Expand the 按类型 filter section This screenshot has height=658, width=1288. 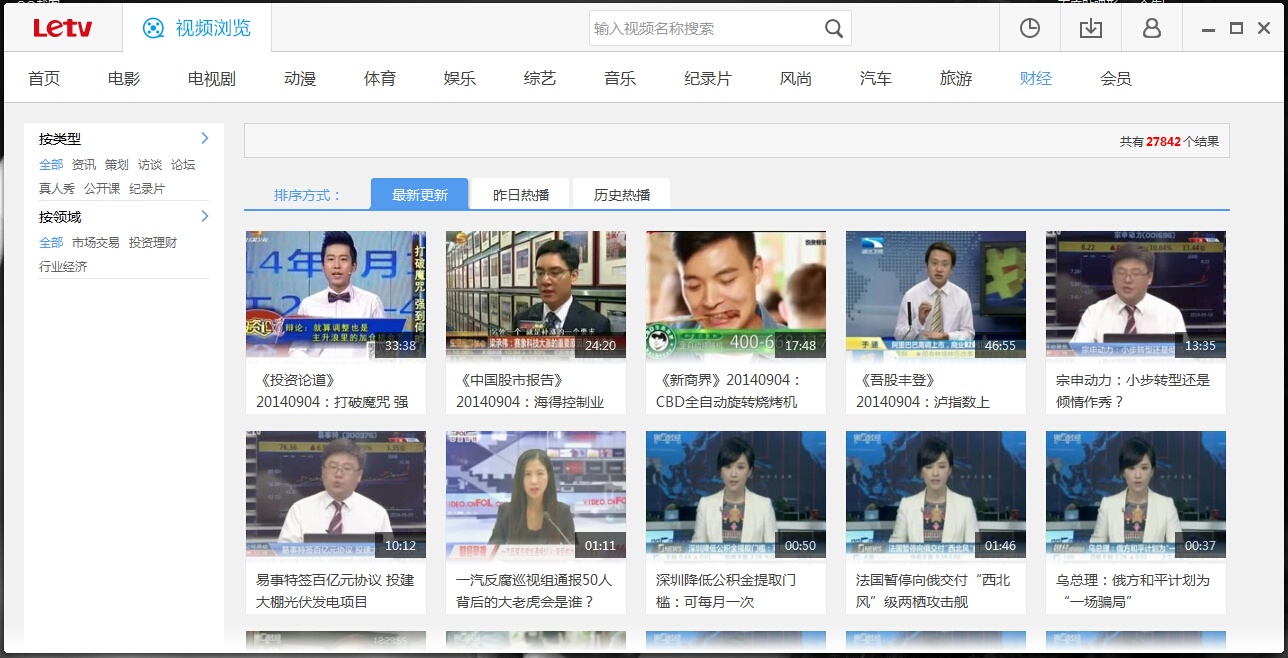click(204, 138)
